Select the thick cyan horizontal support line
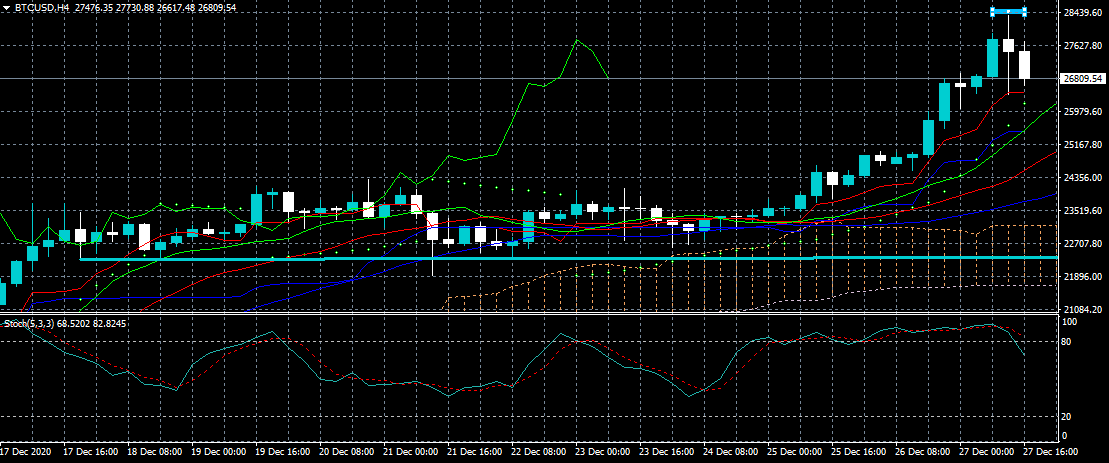The image size is (1109, 463). tap(600, 258)
